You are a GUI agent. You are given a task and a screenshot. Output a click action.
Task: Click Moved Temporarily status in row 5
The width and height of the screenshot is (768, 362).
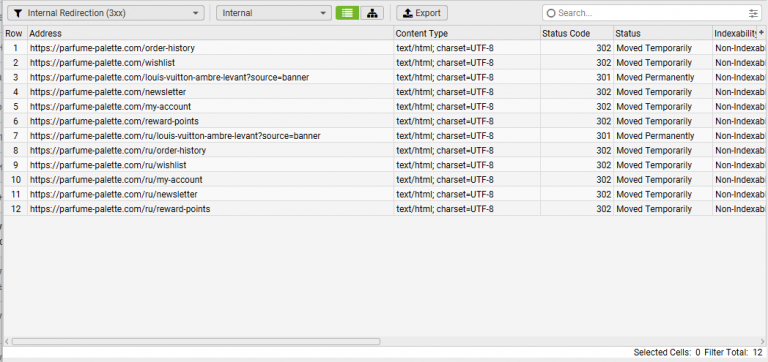pyautogui.click(x=654, y=106)
